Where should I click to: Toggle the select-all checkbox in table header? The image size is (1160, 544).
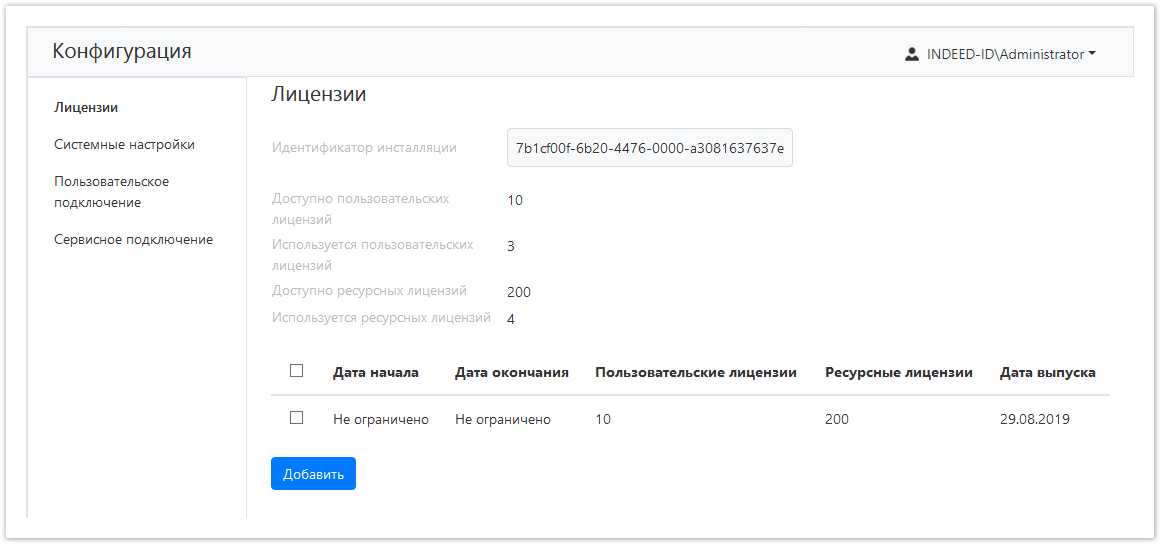(x=296, y=371)
